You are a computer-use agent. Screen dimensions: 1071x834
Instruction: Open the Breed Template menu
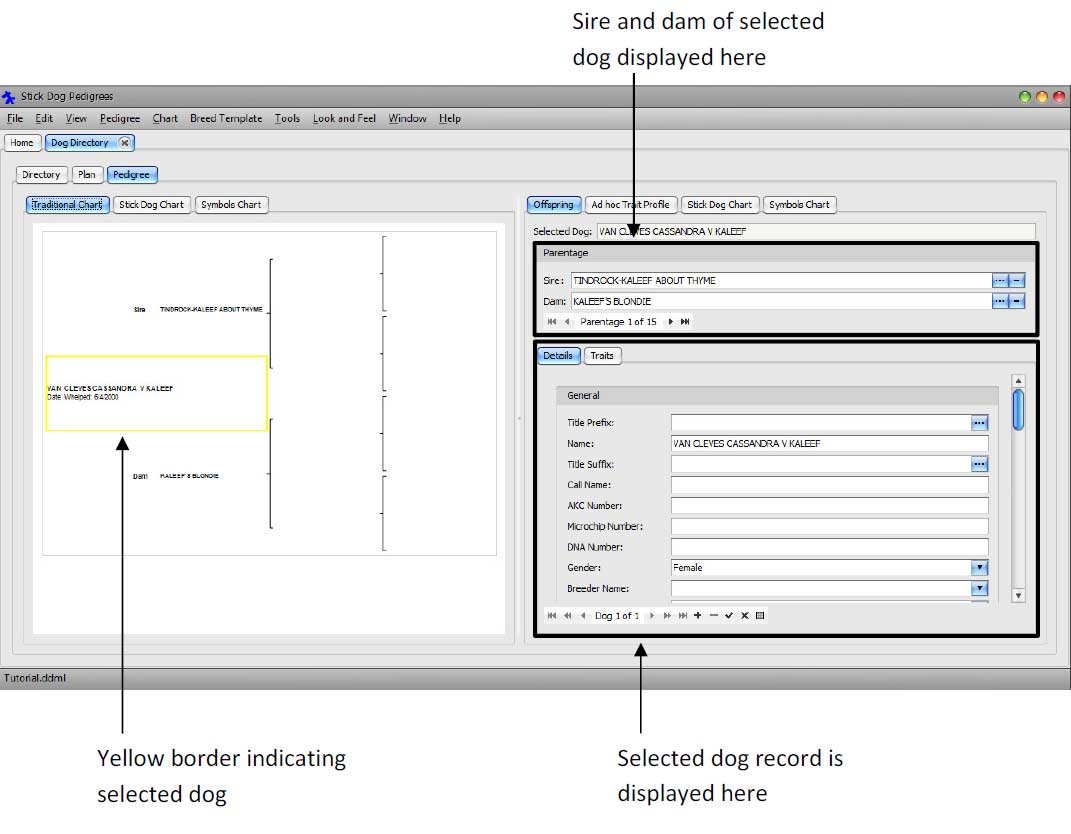pos(225,118)
